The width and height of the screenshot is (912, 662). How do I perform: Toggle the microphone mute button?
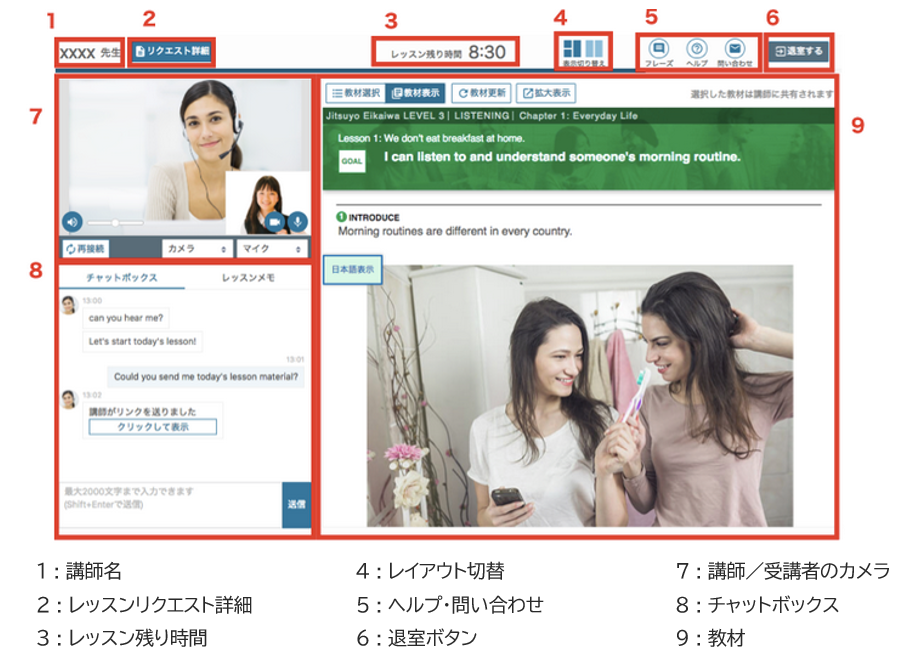click(x=297, y=222)
